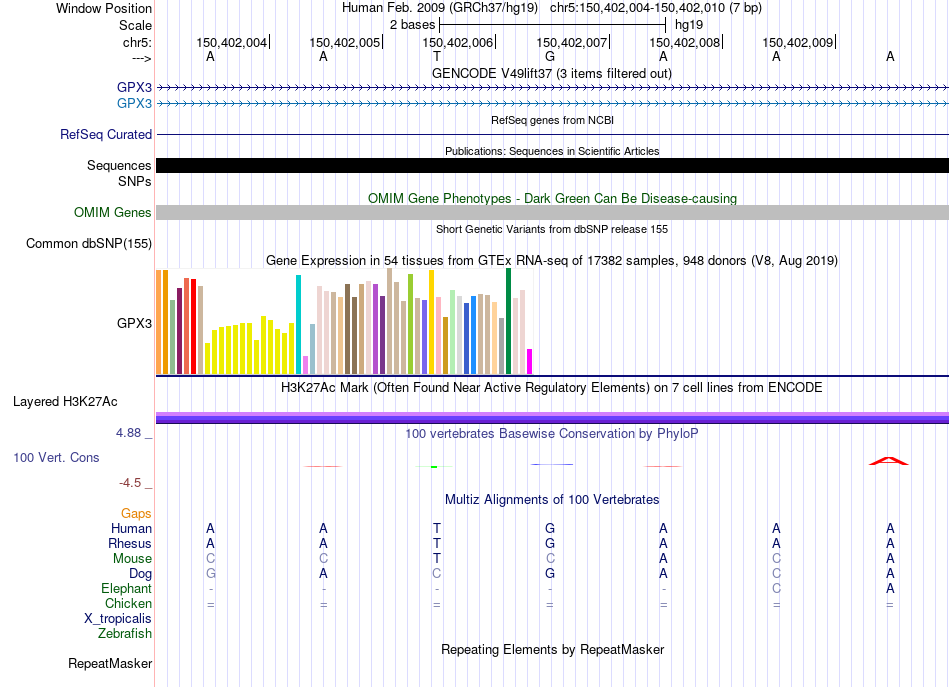Click the green PhyloP conservation mark

[434, 466]
